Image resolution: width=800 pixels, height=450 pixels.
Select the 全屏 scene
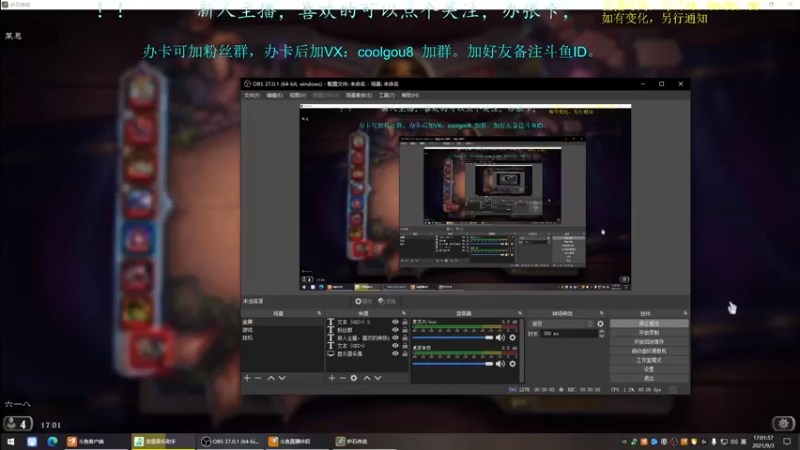click(x=283, y=322)
